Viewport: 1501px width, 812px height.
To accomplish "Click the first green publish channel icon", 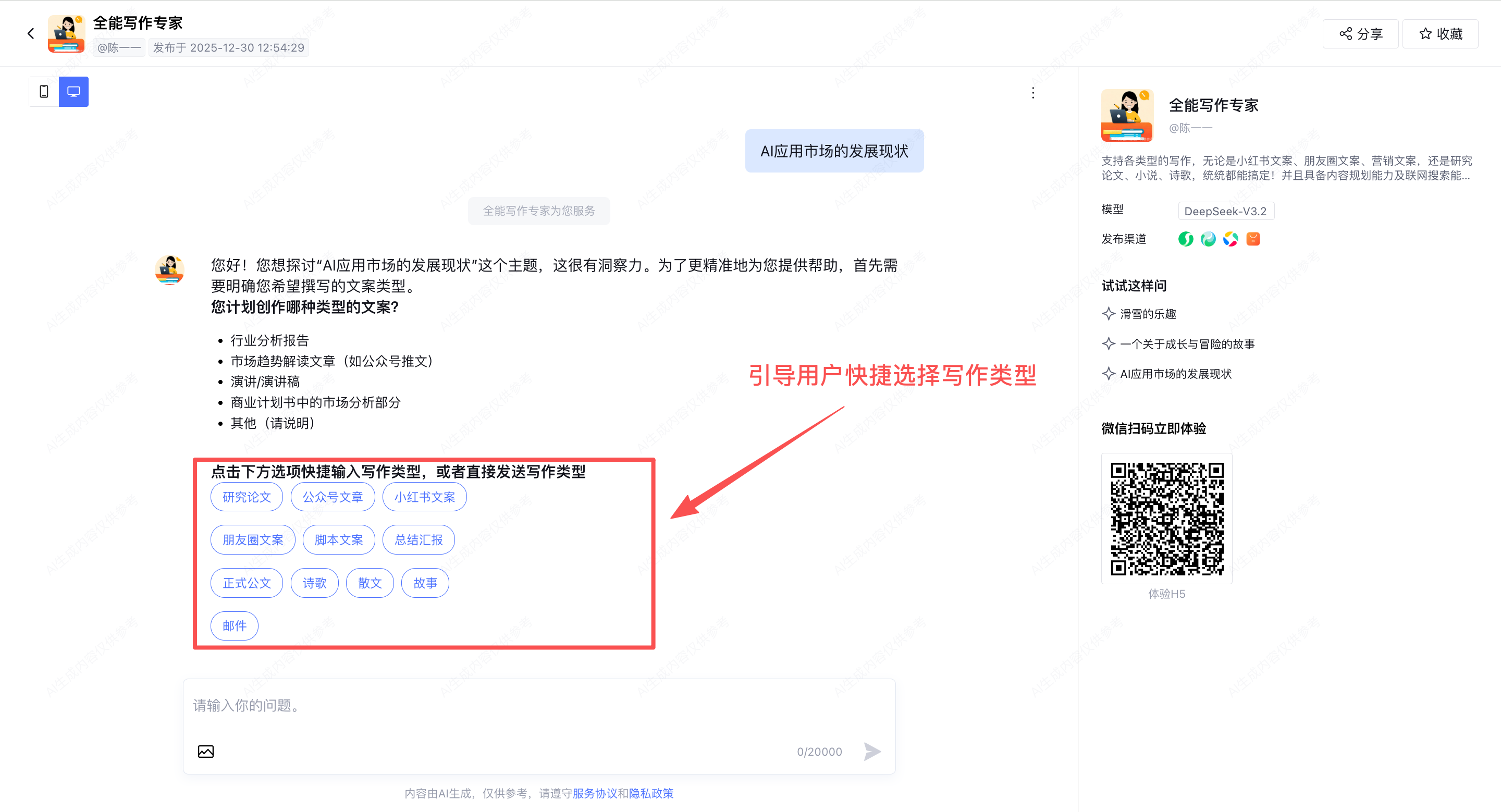I will click(x=1185, y=239).
